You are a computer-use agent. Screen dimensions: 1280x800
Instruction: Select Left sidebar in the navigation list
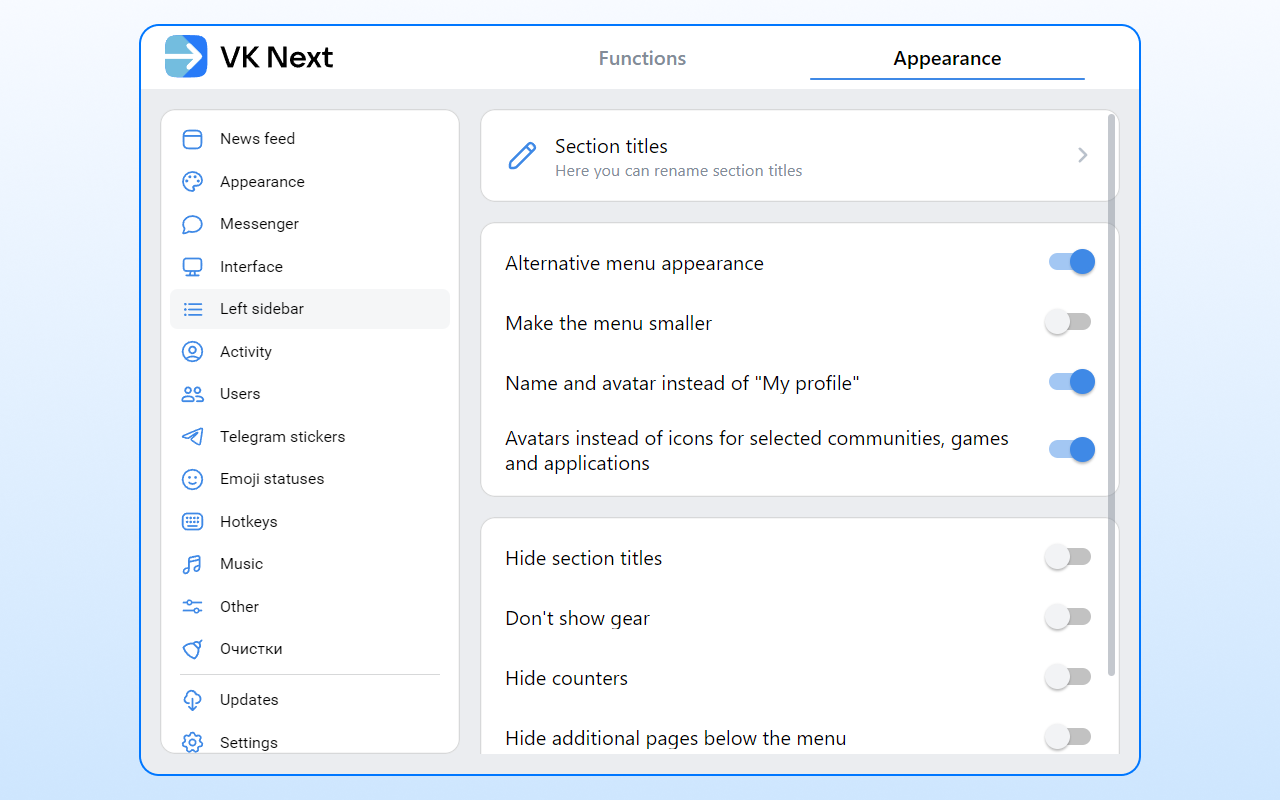click(260, 309)
